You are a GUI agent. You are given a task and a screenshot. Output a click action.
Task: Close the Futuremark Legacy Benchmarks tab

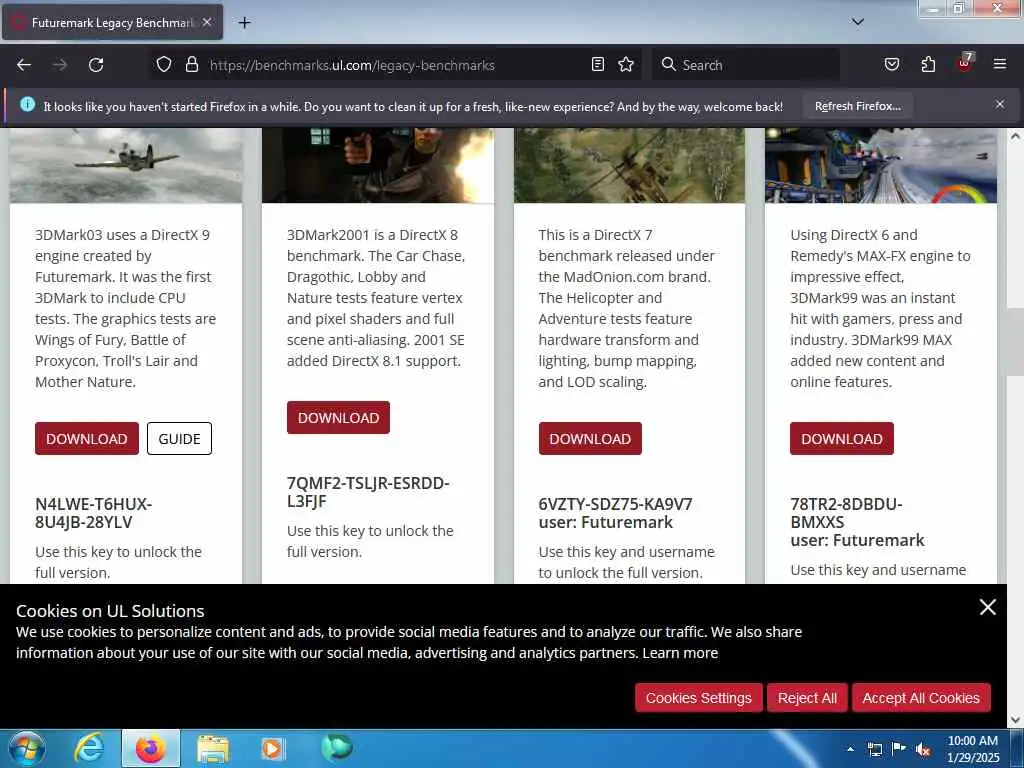(206, 22)
